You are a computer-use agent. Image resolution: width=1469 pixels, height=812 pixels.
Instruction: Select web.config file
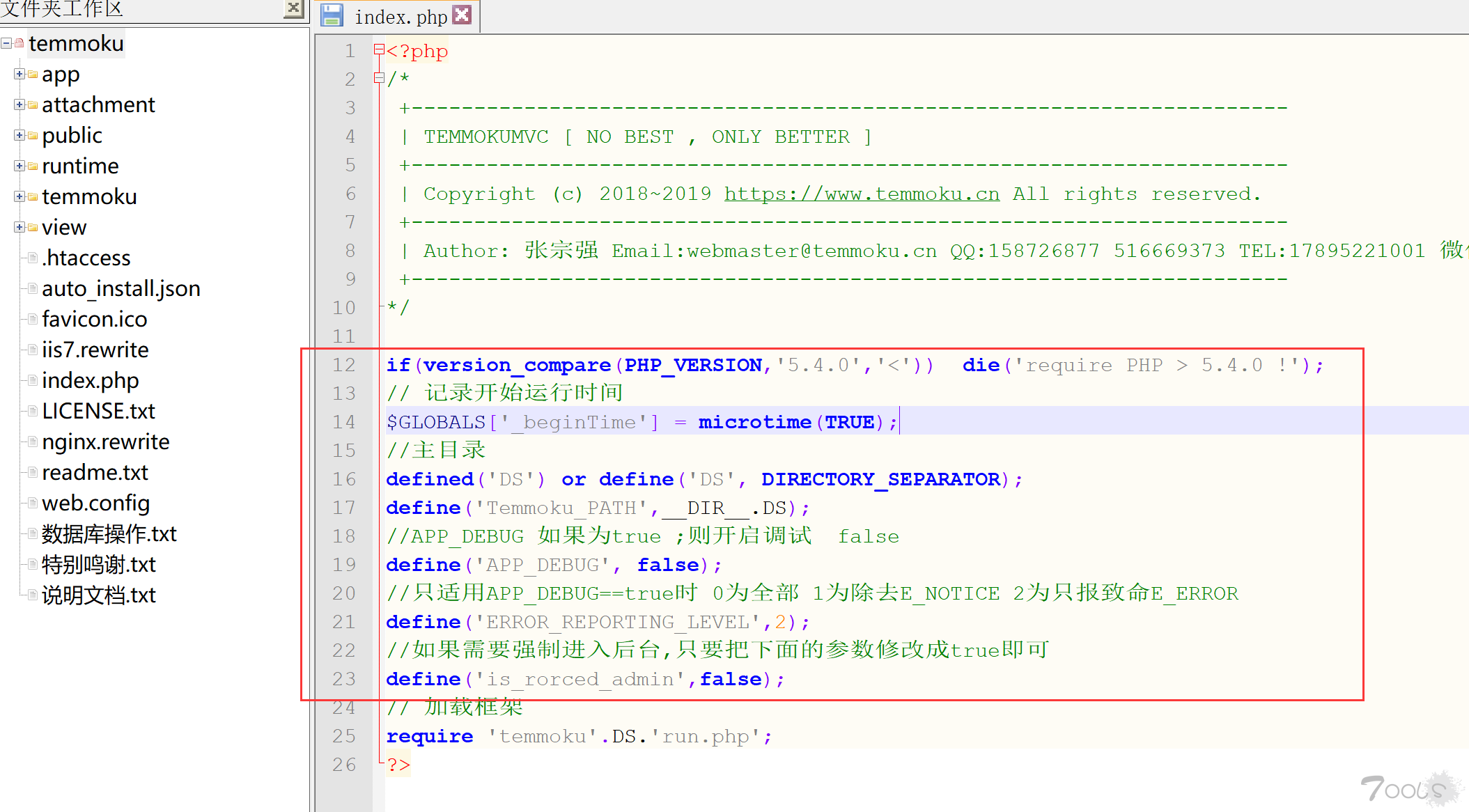tap(96, 503)
